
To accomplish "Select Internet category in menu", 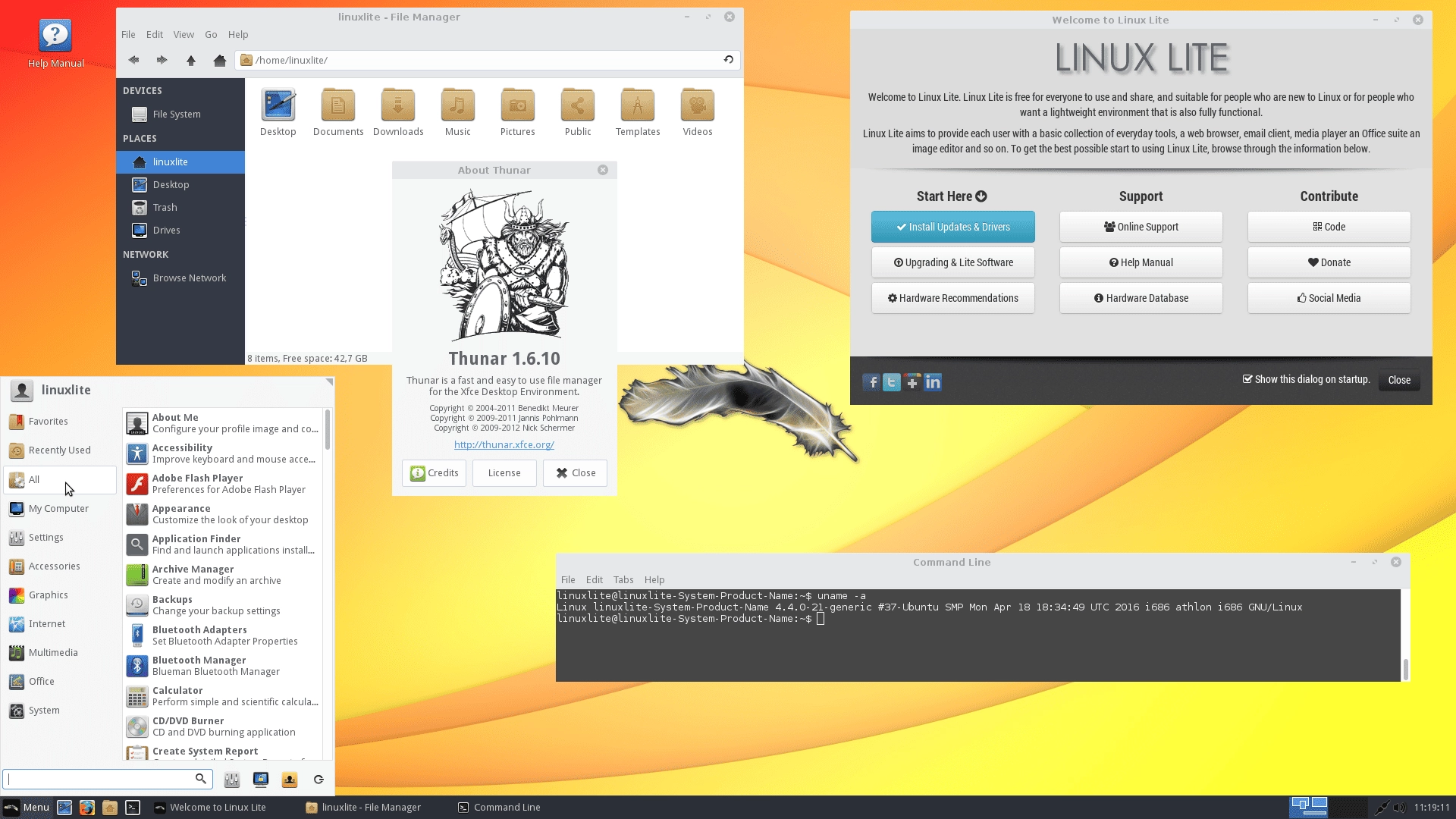I will (61, 624).
